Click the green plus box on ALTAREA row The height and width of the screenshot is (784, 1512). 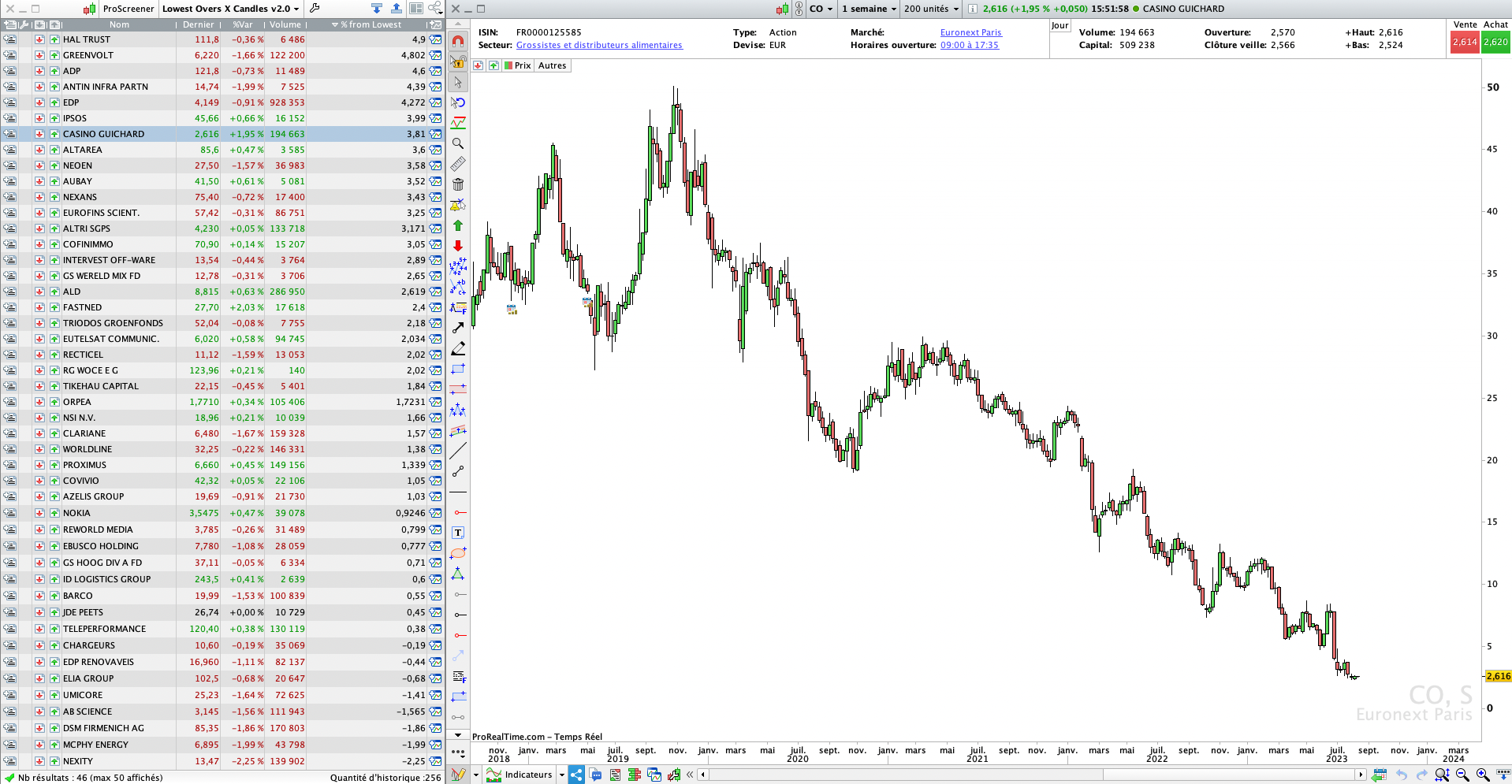[x=54, y=150]
